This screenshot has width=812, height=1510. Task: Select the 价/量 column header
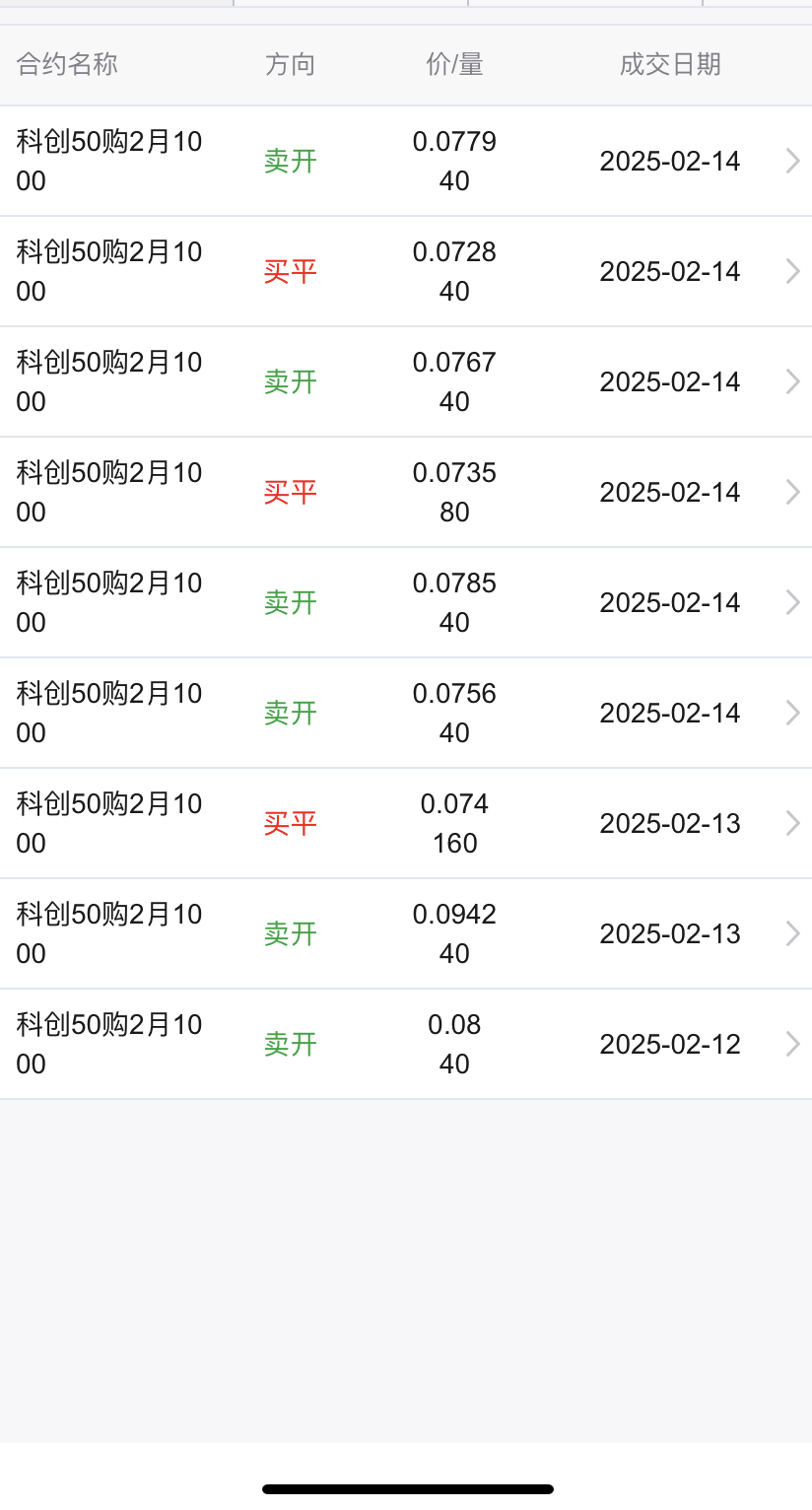click(x=454, y=65)
